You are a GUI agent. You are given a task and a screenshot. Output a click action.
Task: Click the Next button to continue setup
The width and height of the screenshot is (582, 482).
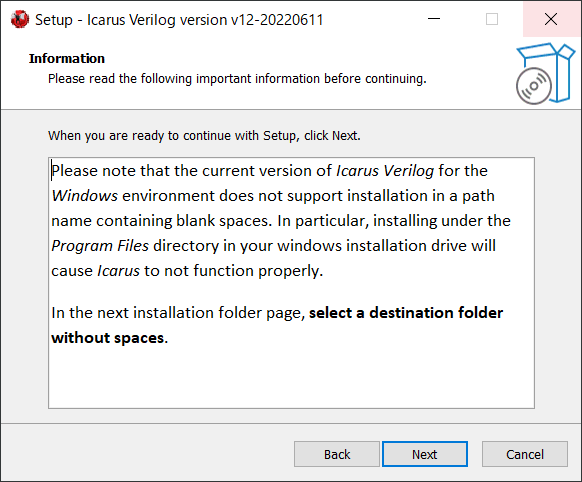point(425,454)
